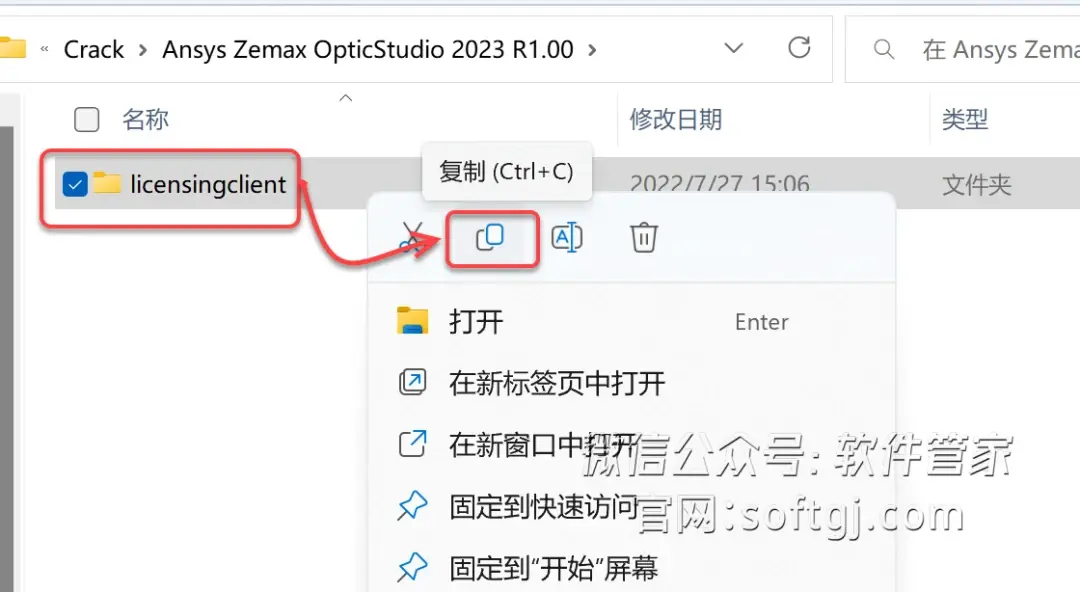
Task: Click the Delete trash can icon
Action: (643, 238)
